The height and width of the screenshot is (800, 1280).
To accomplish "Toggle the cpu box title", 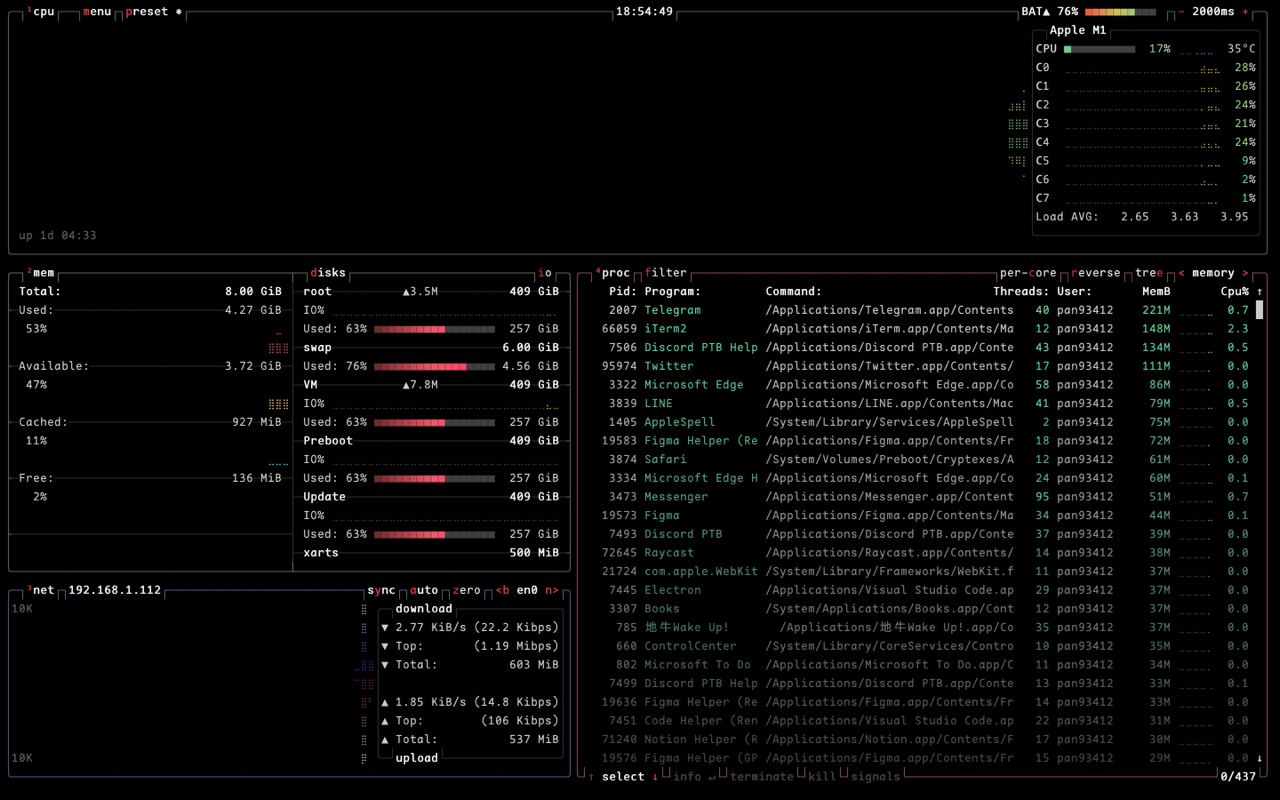I will coord(41,12).
